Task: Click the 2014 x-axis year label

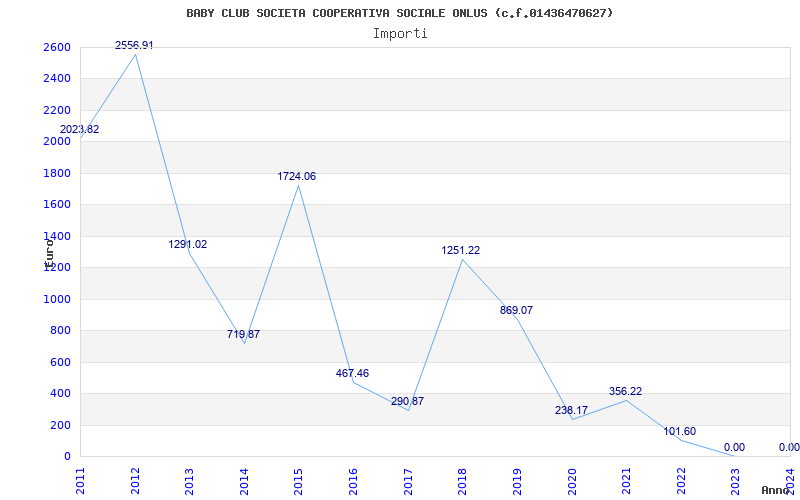Action: (x=244, y=481)
